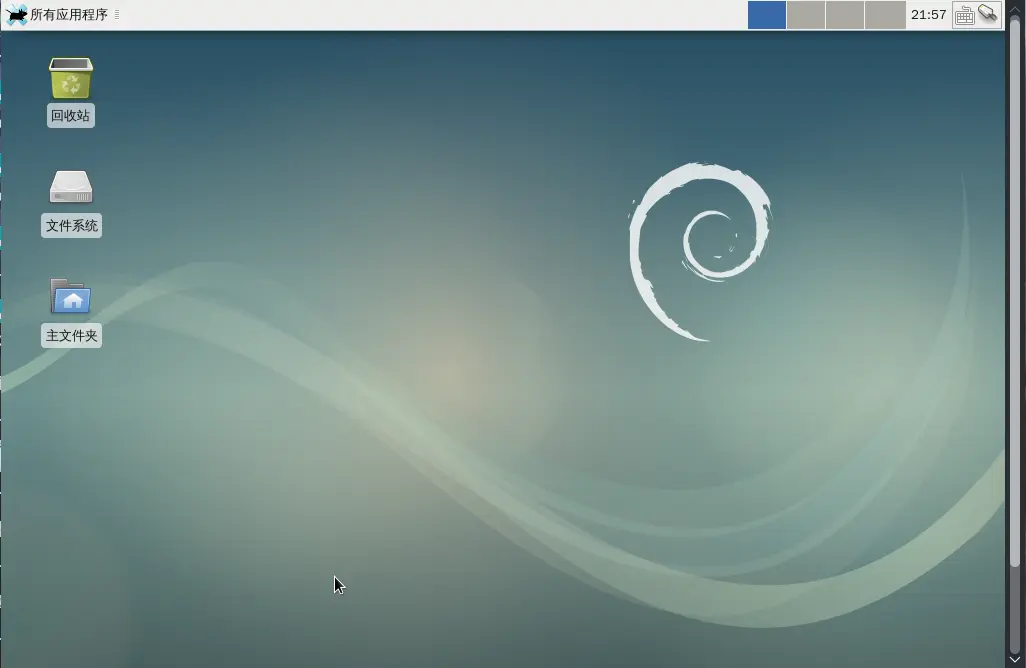Click the 21:57 panel clock

(929, 14)
